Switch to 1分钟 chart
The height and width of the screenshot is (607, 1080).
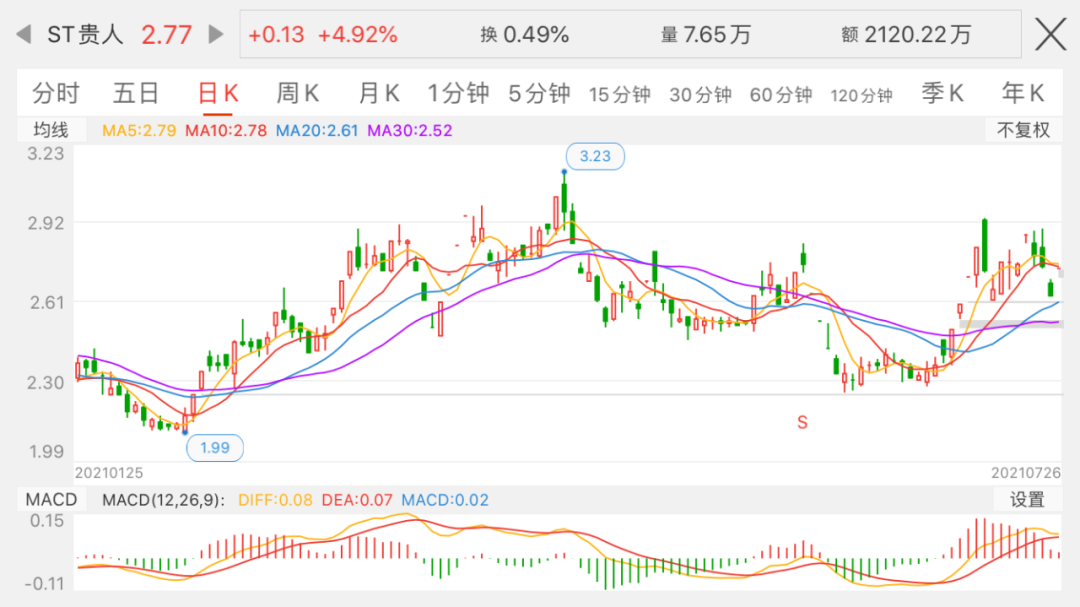[x=458, y=94]
